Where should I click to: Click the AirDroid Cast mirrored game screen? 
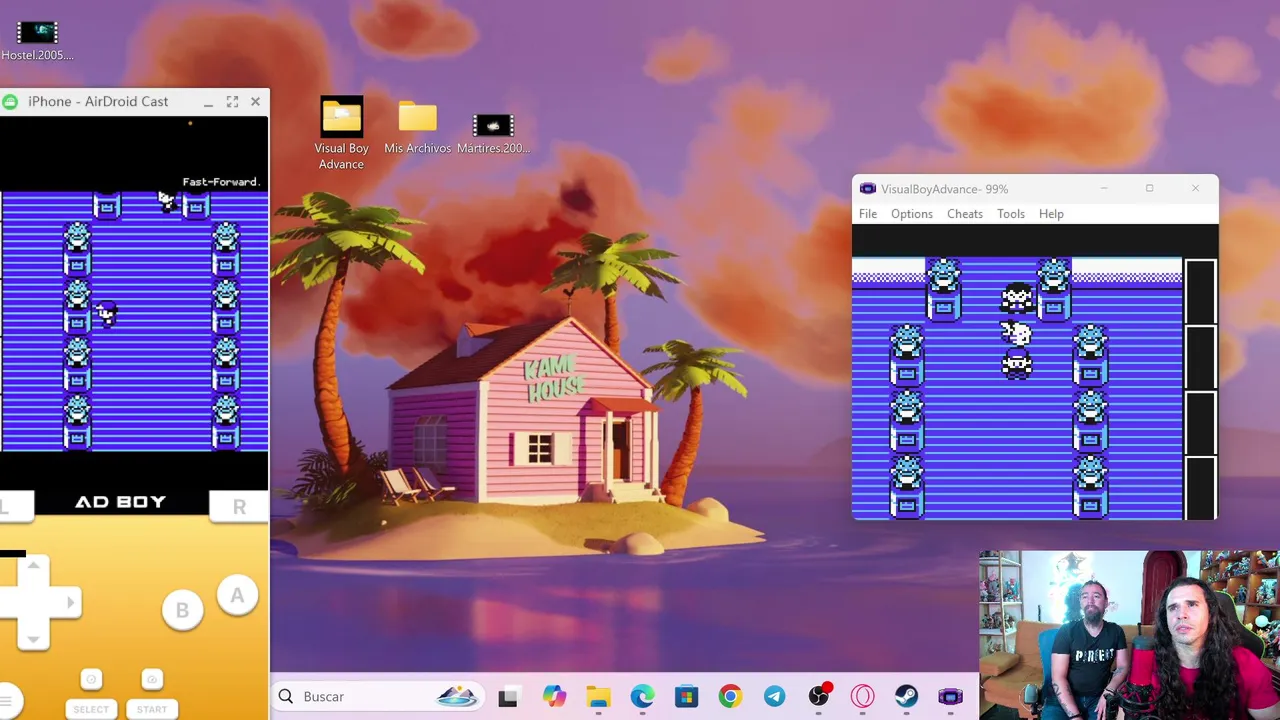134,321
